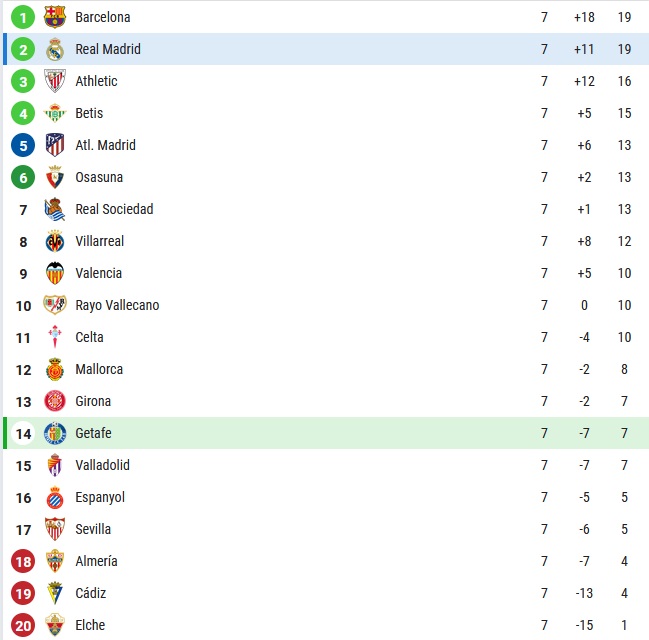Open the Osasuna team link
Viewport: 649px width, 640px height.
(99, 177)
